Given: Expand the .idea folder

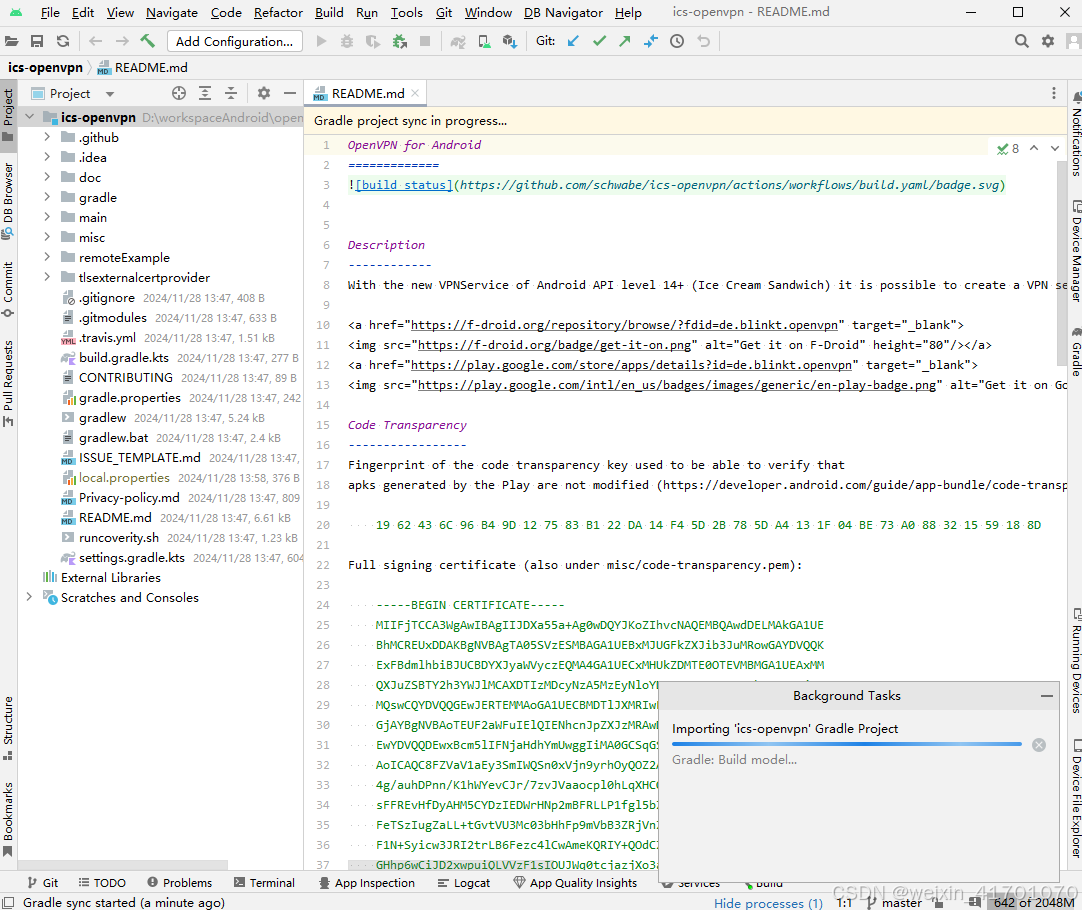Looking at the screenshot, I should pos(47,157).
